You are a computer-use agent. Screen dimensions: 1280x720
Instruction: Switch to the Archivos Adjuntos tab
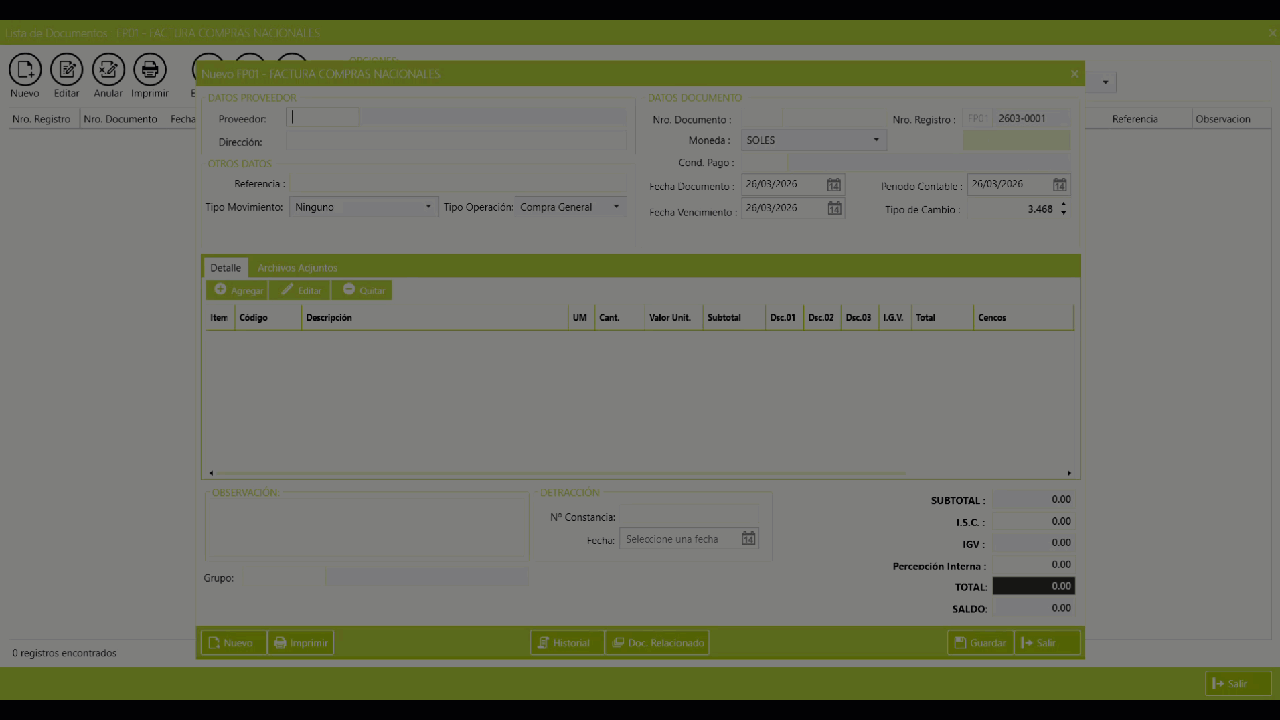point(297,268)
